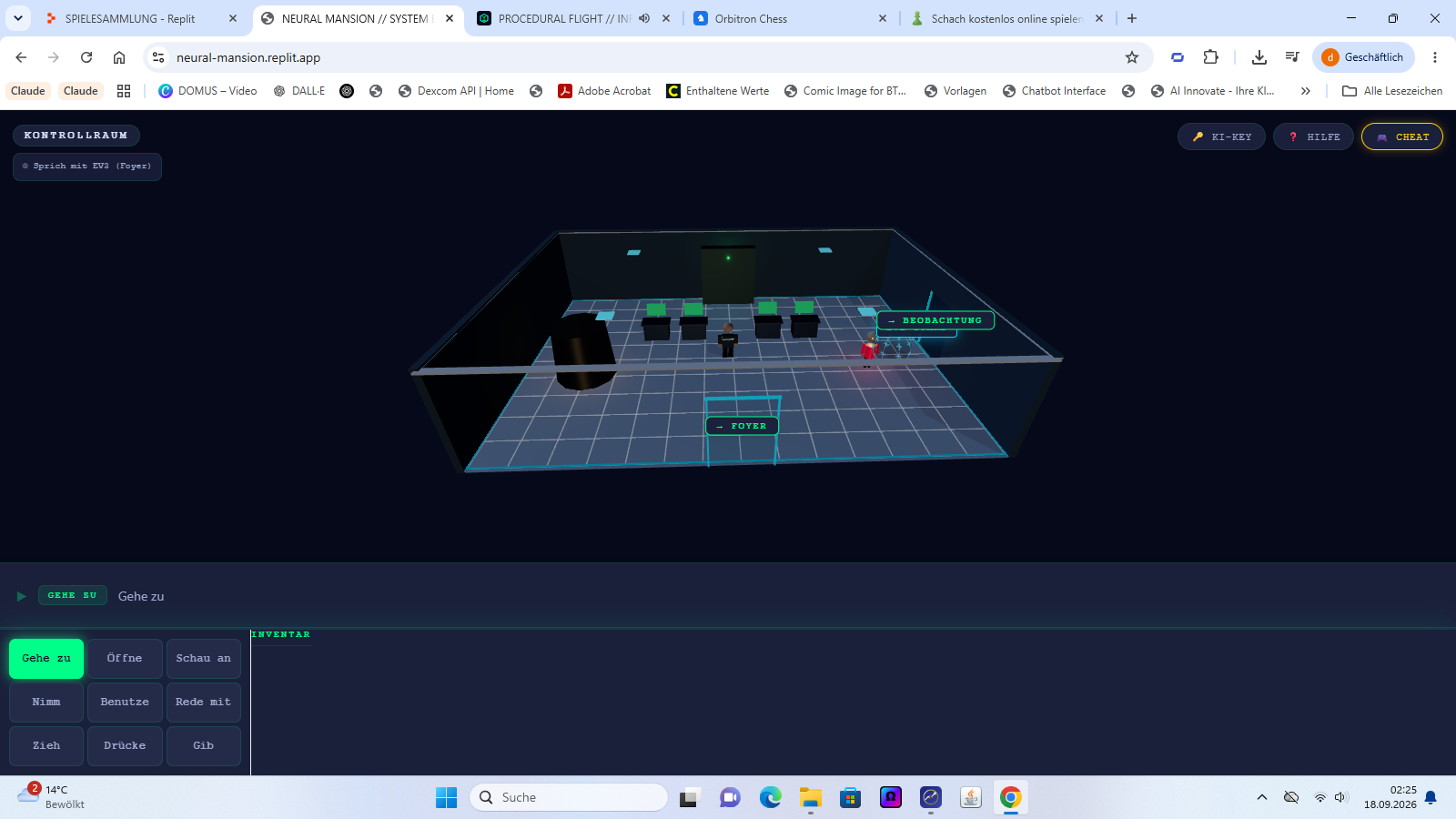Viewport: 1456px width, 819px height.
Task: Go to the browser home page
Action: pos(119,57)
